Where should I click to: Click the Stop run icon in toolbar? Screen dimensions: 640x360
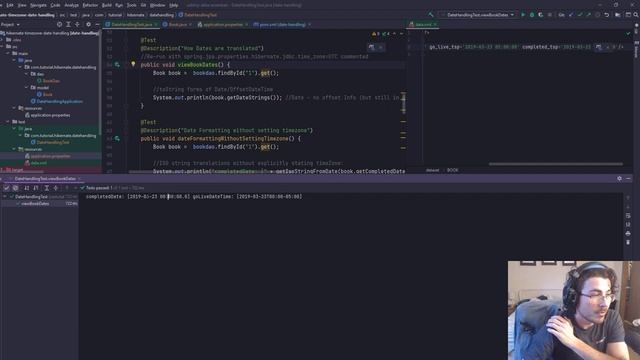coord(550,15)
